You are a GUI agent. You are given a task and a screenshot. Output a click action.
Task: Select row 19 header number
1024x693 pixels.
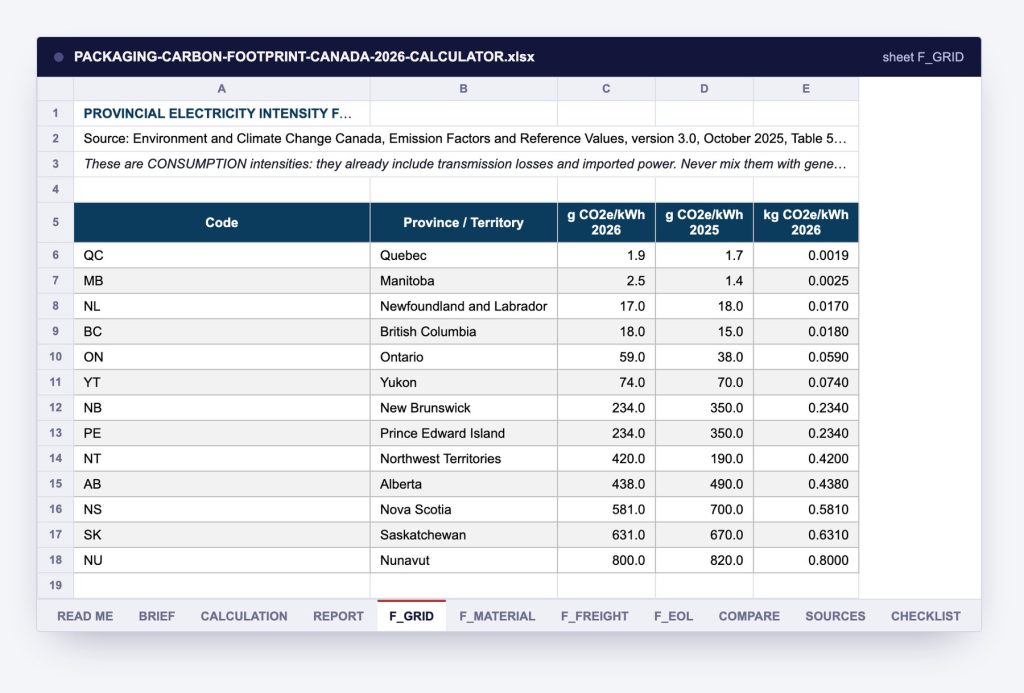tap(56, 585)
